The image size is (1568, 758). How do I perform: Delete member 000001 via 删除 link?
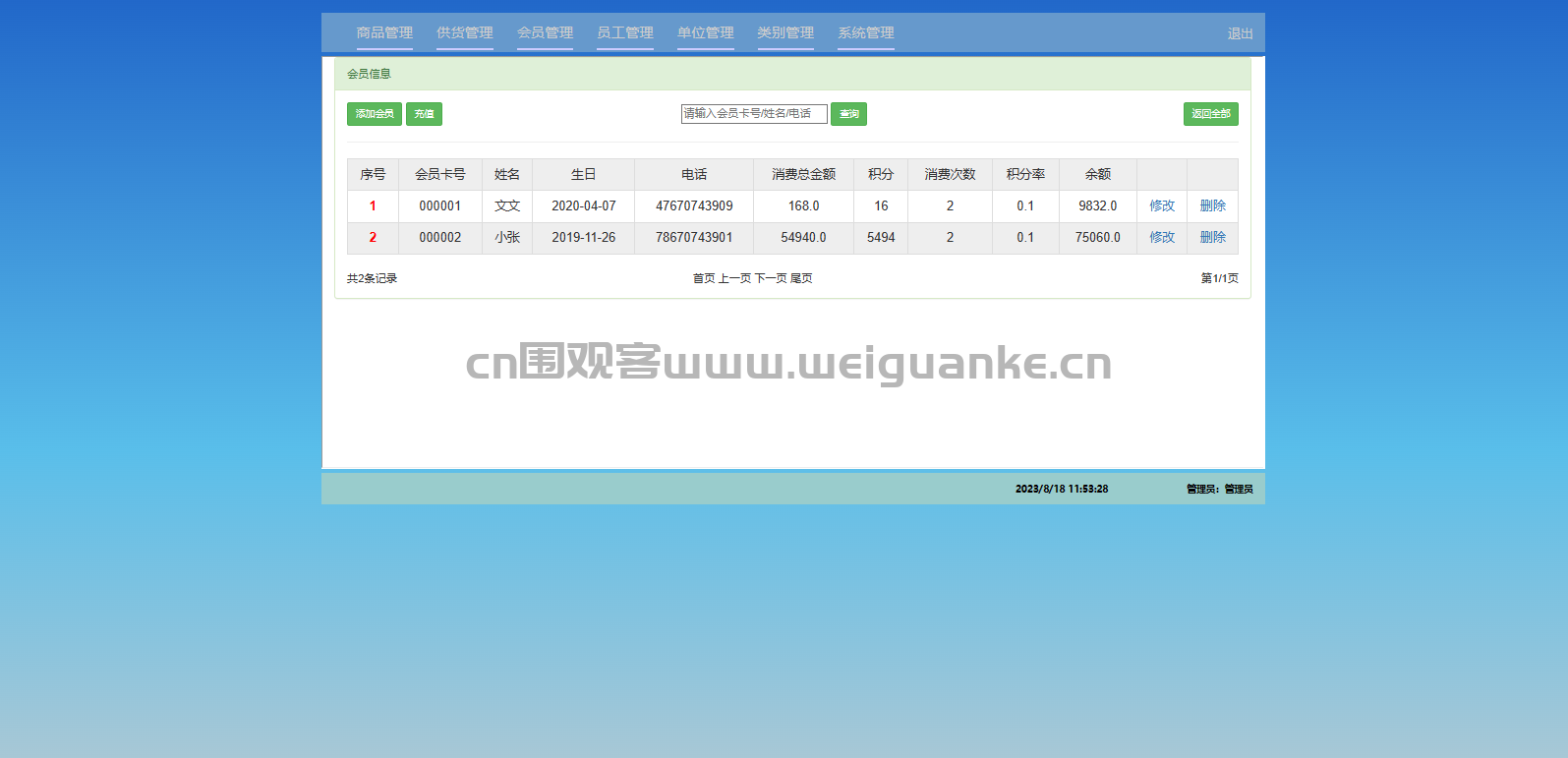1212,206
